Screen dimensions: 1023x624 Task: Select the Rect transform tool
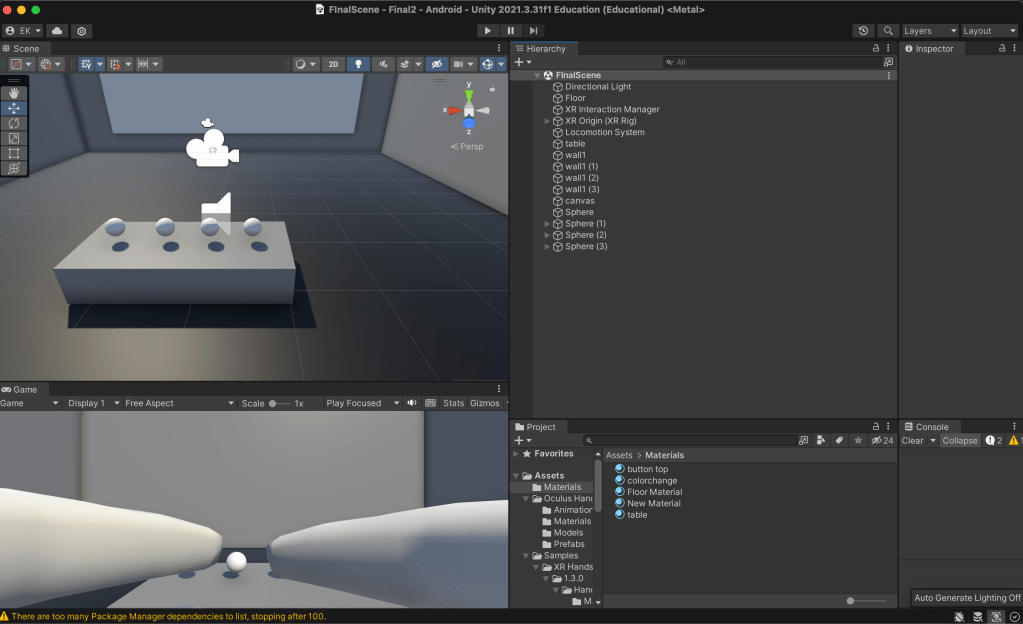(x=13, y=150)
